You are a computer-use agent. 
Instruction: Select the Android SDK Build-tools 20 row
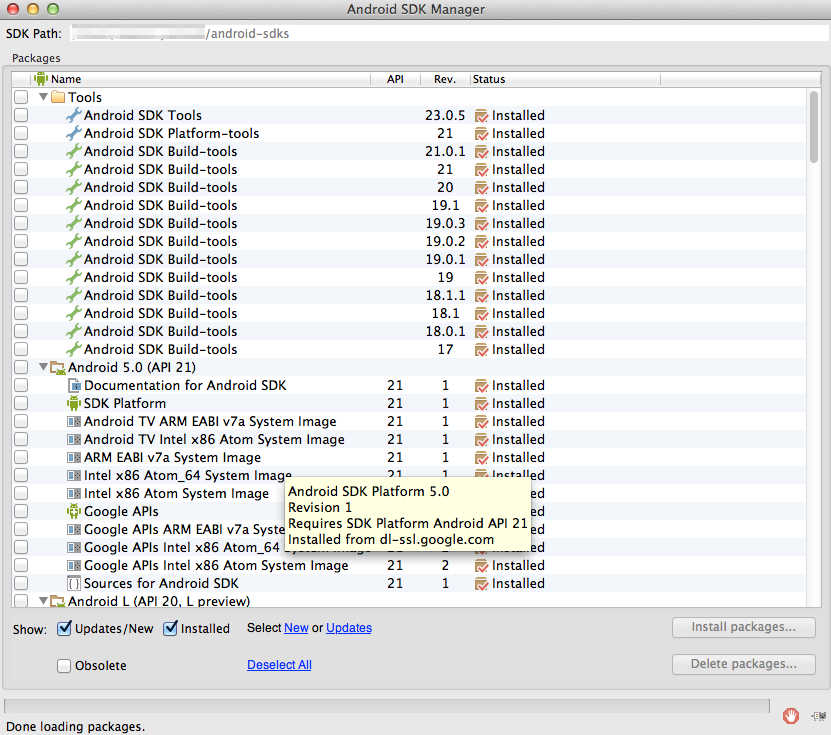(x=409, y=187)
